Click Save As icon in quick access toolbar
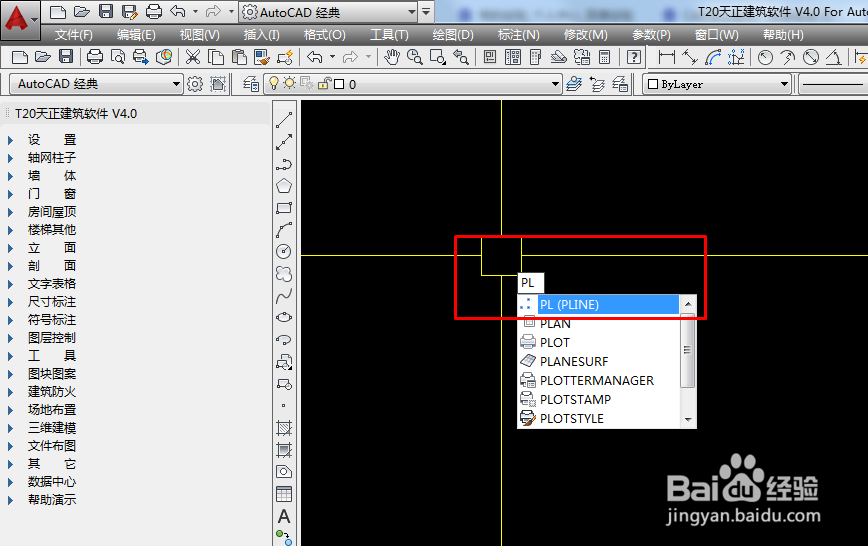The height and width of the screenshot is (546, 868). pos(130,12)
